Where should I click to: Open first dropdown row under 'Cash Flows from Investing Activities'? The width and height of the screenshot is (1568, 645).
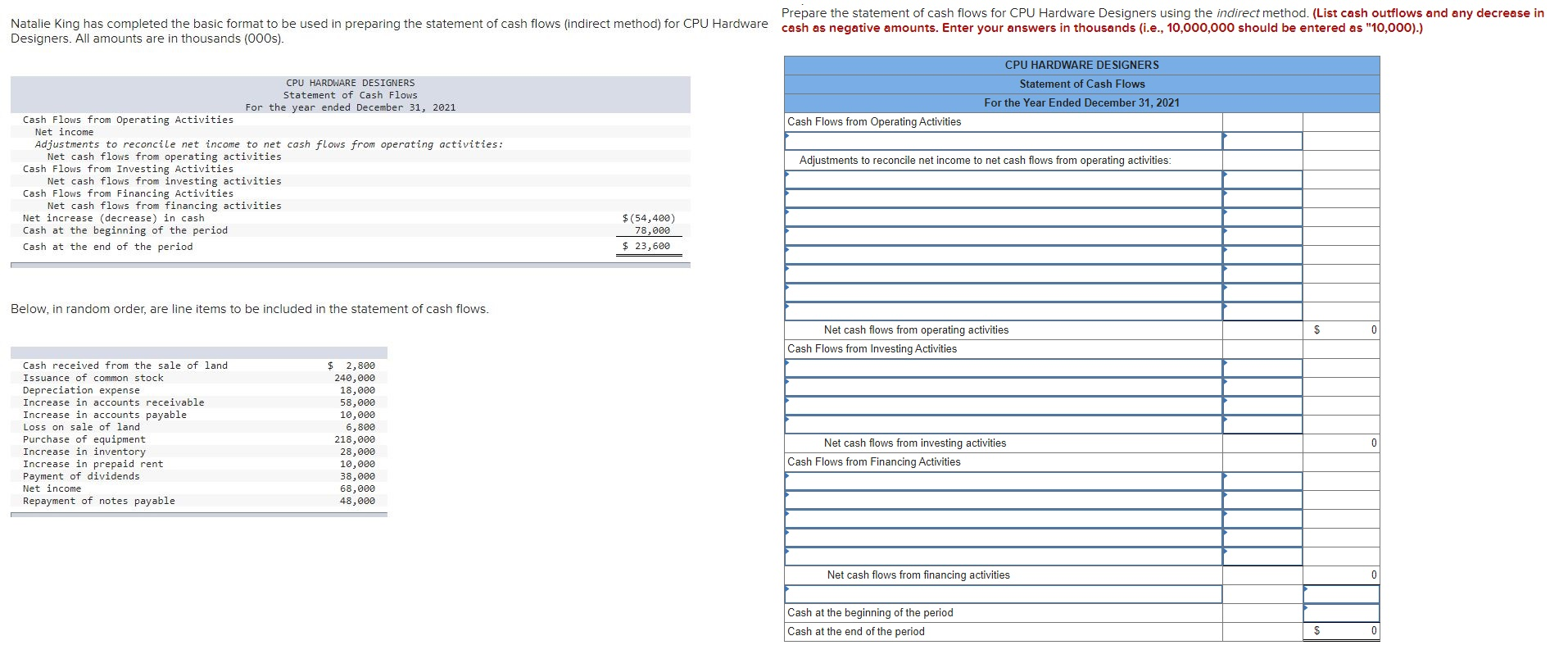1004,368
